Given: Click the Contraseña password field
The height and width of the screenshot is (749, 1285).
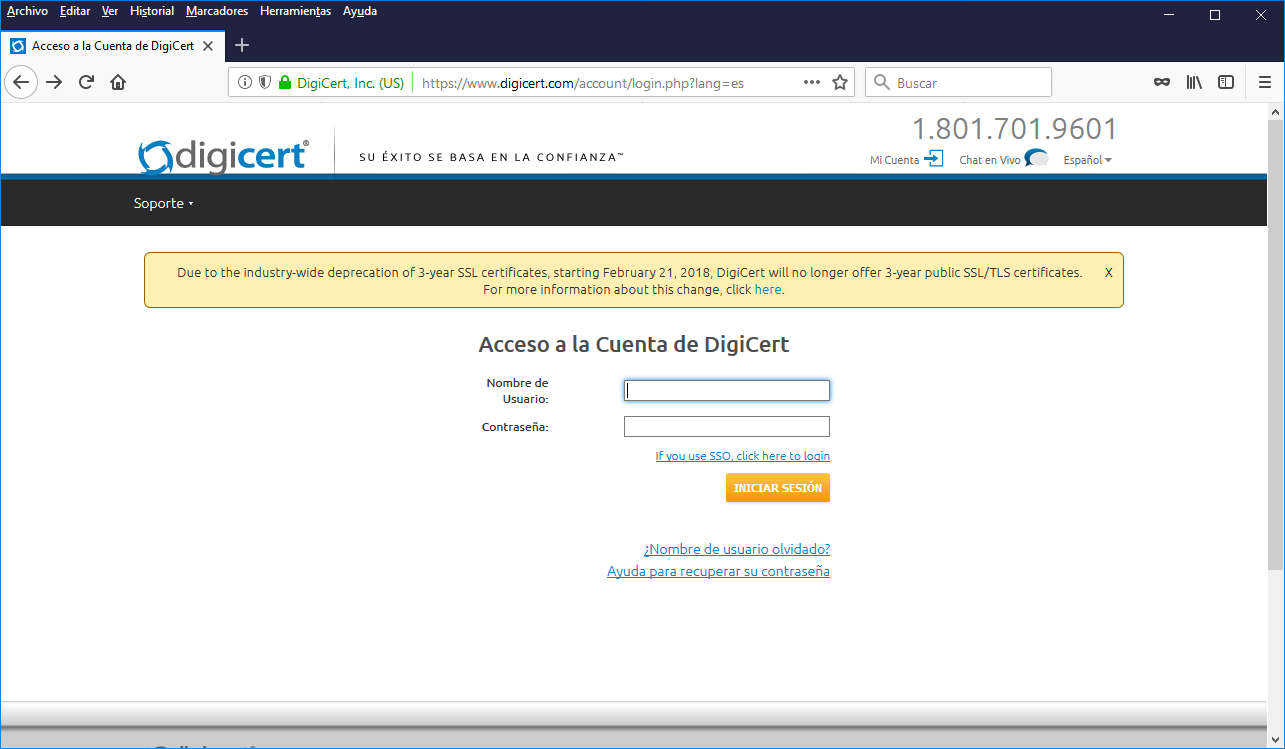Looking at the screenshot, I should pyautogui.click(x=726, y=427).
